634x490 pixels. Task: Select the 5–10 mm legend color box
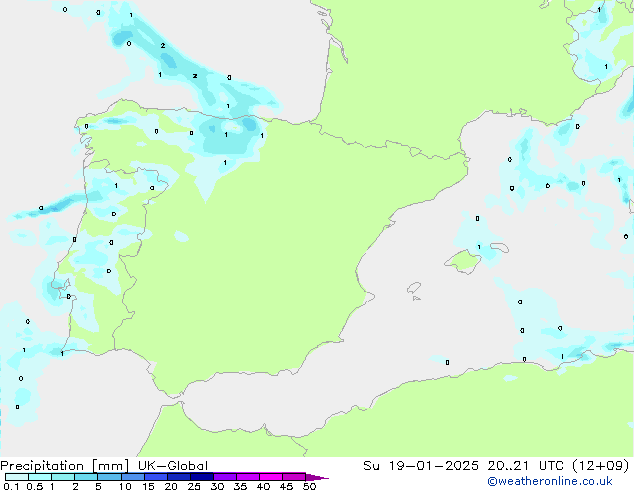[109, 477]
